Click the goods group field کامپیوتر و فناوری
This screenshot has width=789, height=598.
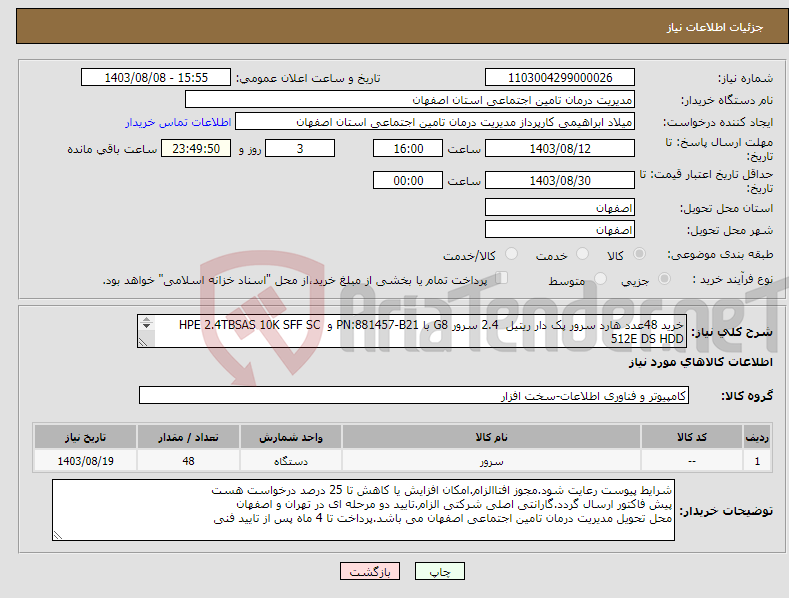point(414,396)
